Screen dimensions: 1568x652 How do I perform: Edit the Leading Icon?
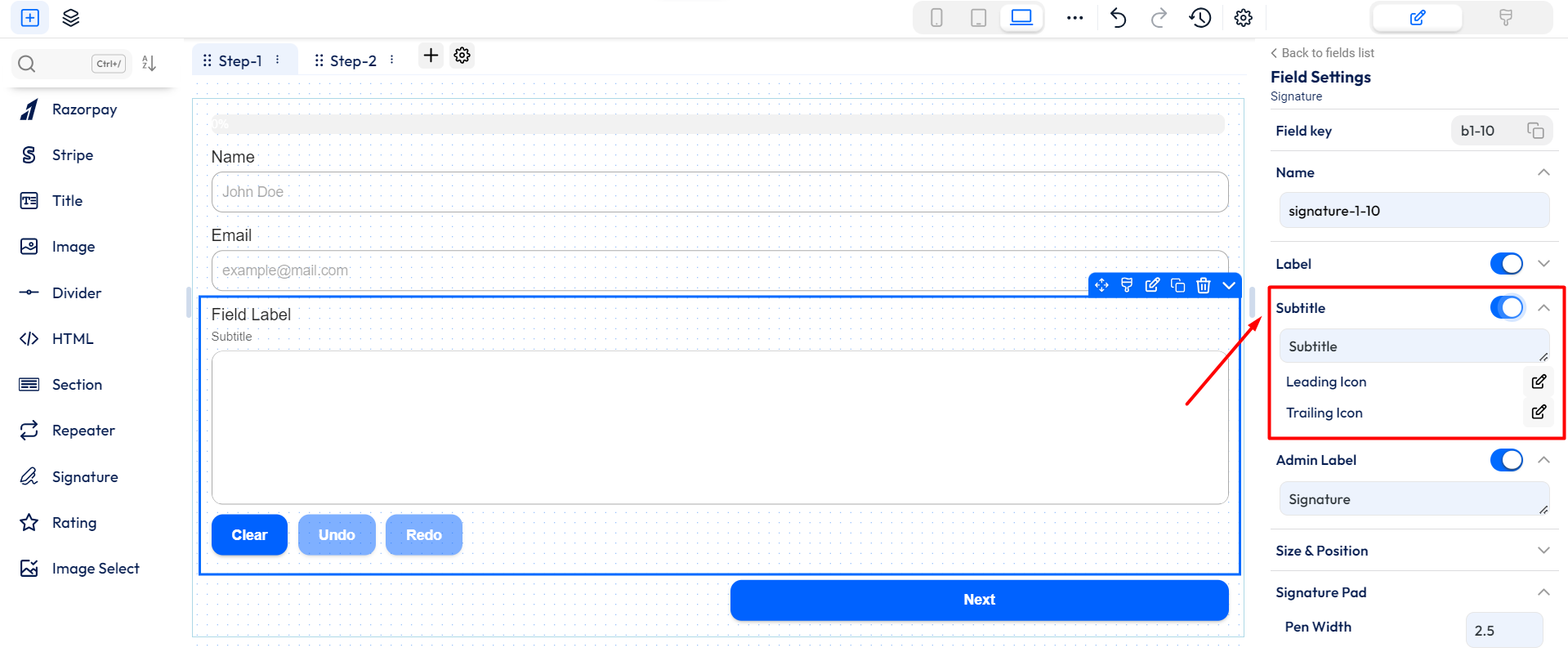tap(1538, 382)
